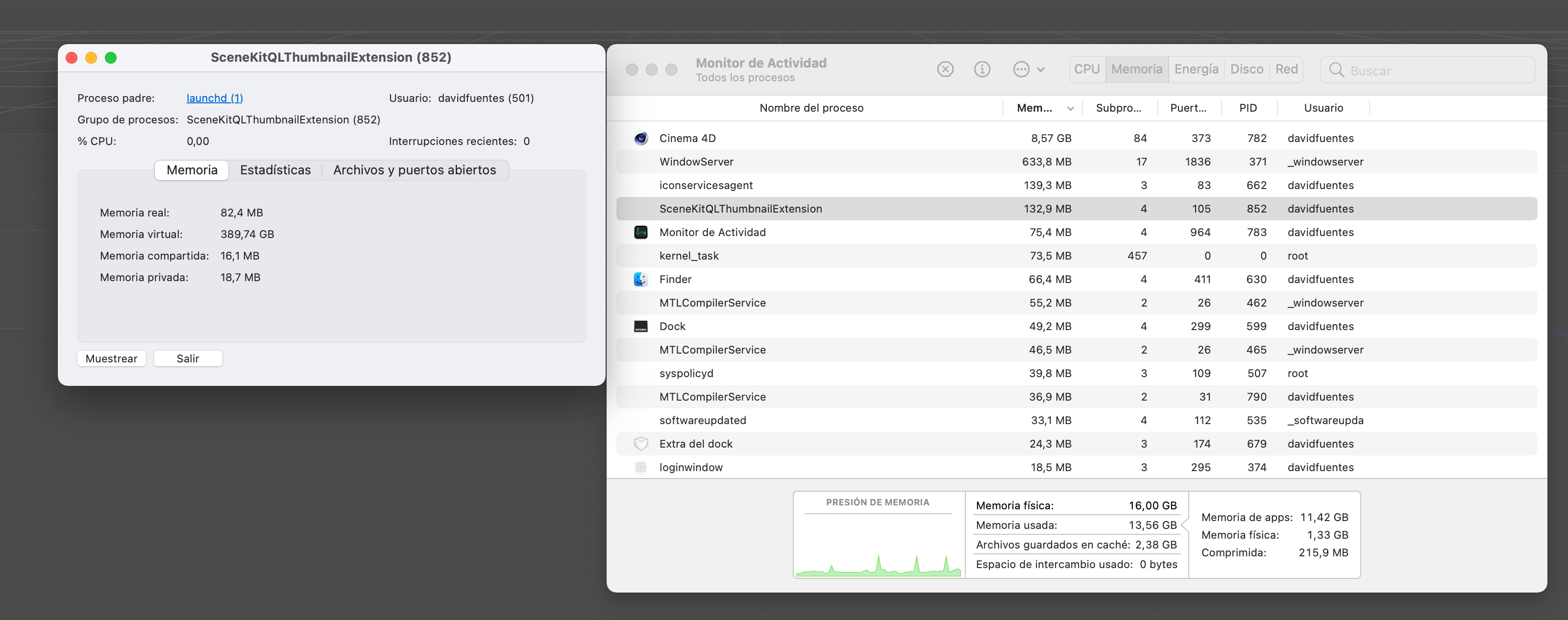Screen dimensions: 1568x620
Task: Sort by PID column header
Action: pyautogui.click(x=1248, y=108)
